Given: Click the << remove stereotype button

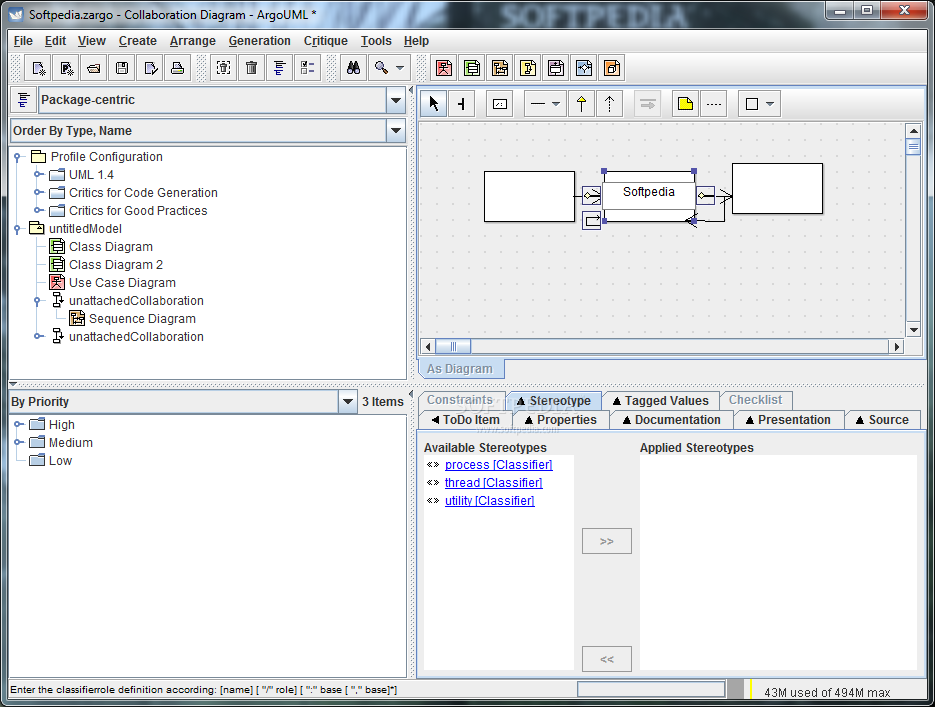Looking at the screenshot, I should (606, 659).
